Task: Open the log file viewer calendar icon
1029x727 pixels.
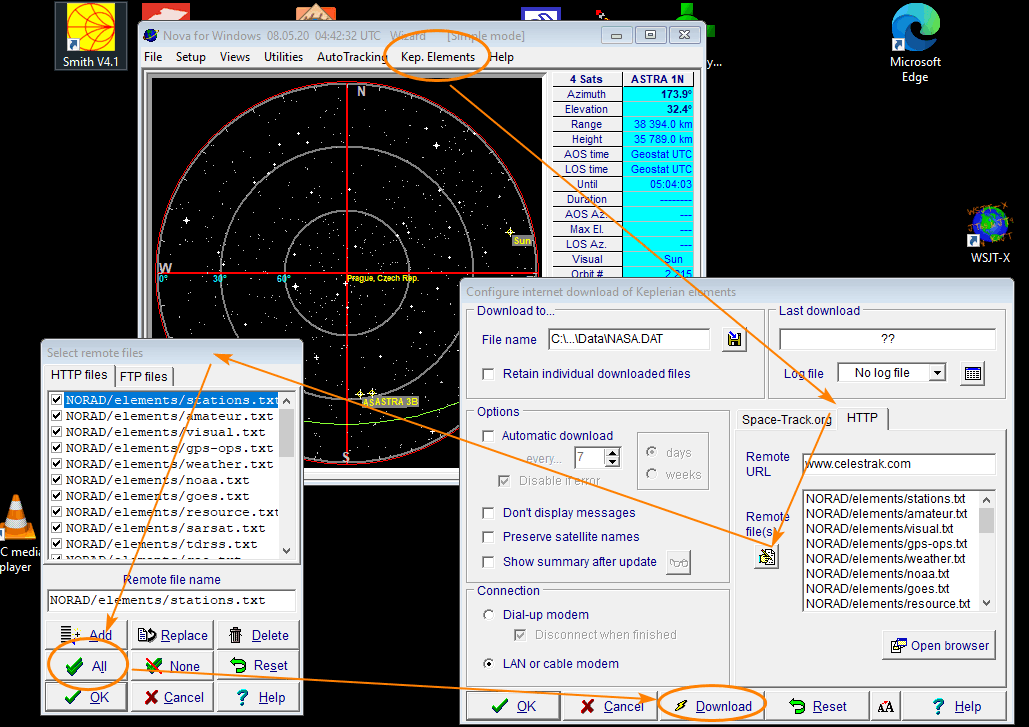Action: (x=973, y=373)
